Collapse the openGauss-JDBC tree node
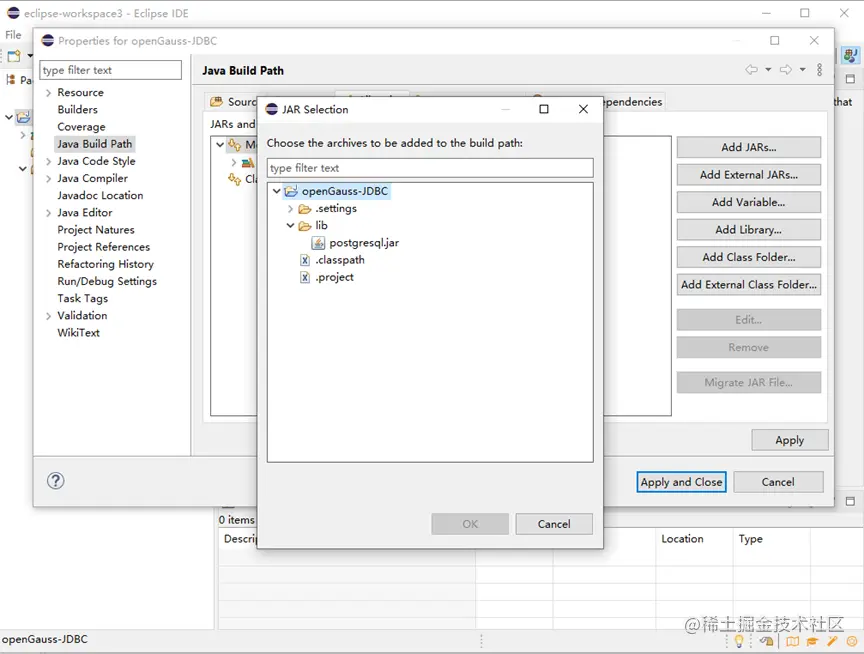864x654 pixels. click(277, 191)
